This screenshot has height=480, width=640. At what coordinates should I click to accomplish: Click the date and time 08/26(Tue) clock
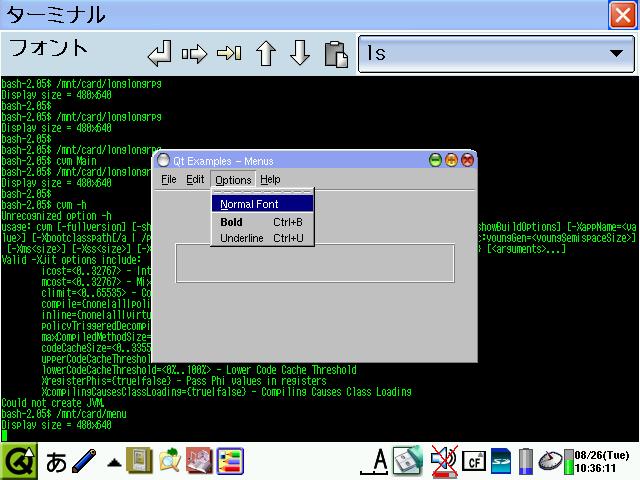tap(602, 462)
